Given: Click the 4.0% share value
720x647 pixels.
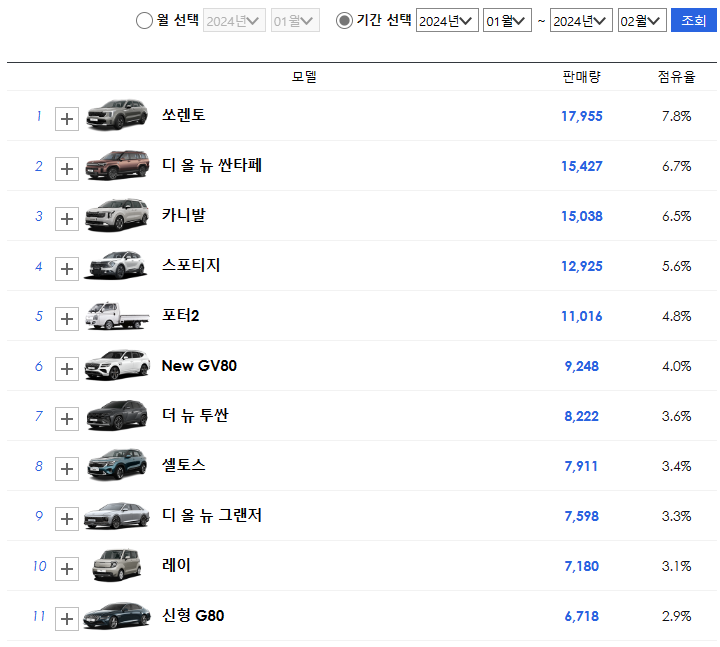Looking at the screenshot, I should click(676, 366).
